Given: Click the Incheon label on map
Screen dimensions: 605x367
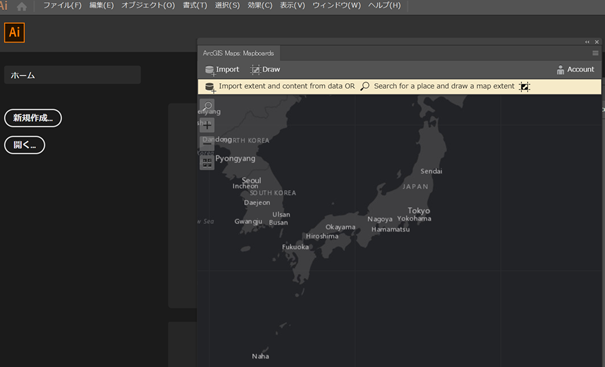Looking at the screenshot, I should (245, 186).
